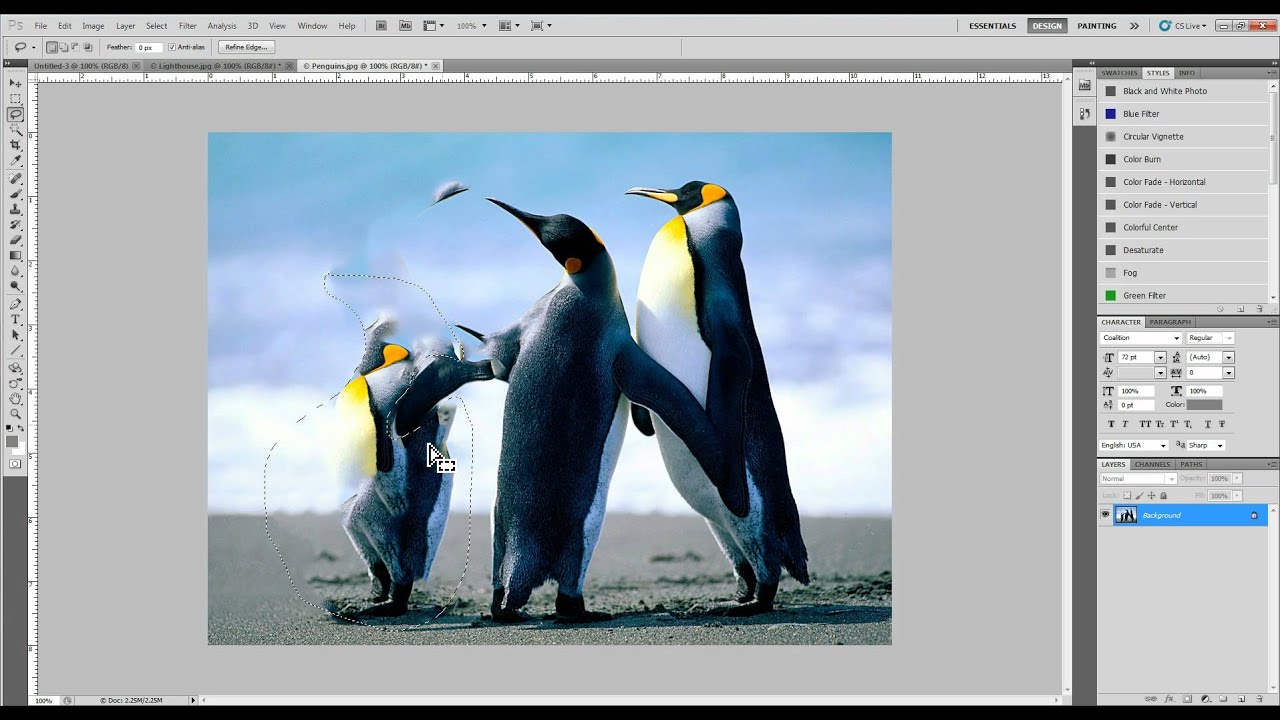Toggle Faux Bold in Character panel
The image size is (1280, 720).
pos(1111,424)
